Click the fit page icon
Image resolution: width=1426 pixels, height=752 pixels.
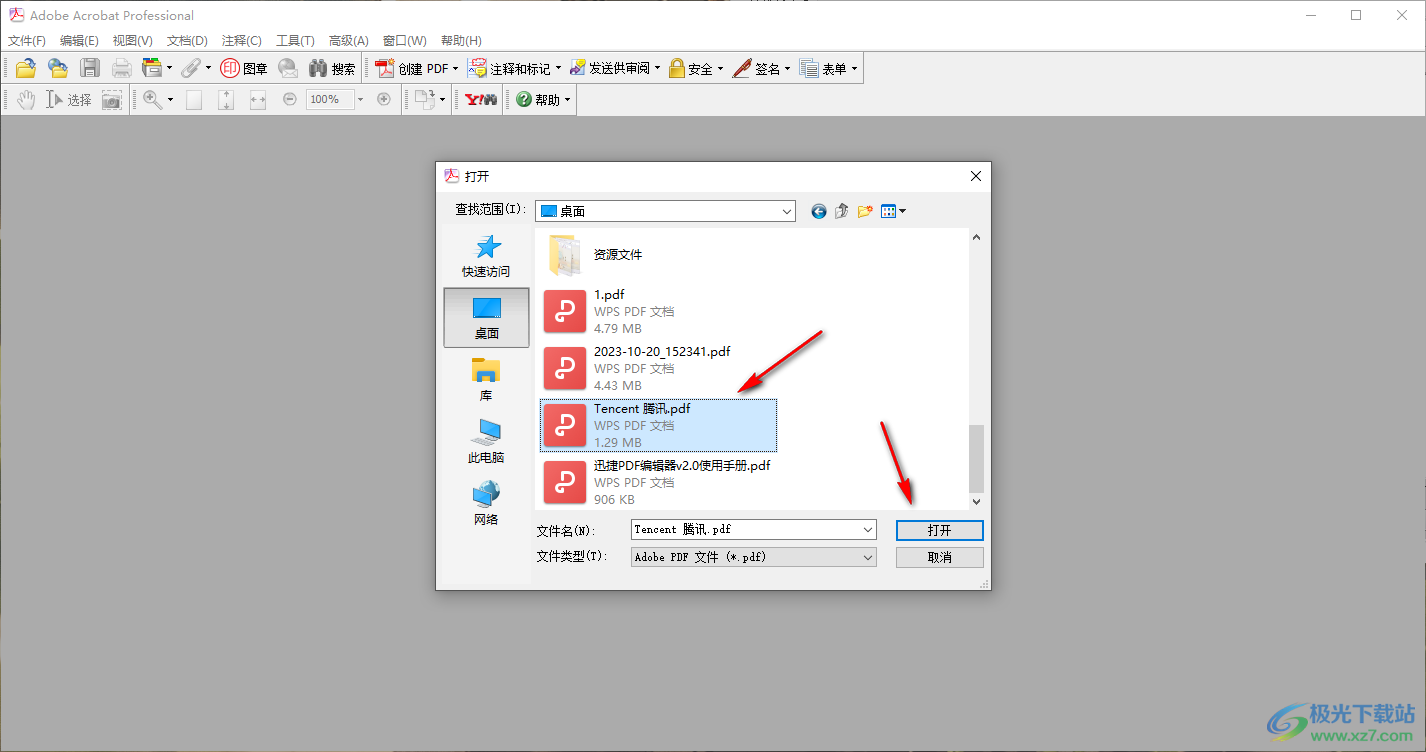[226, 99]
